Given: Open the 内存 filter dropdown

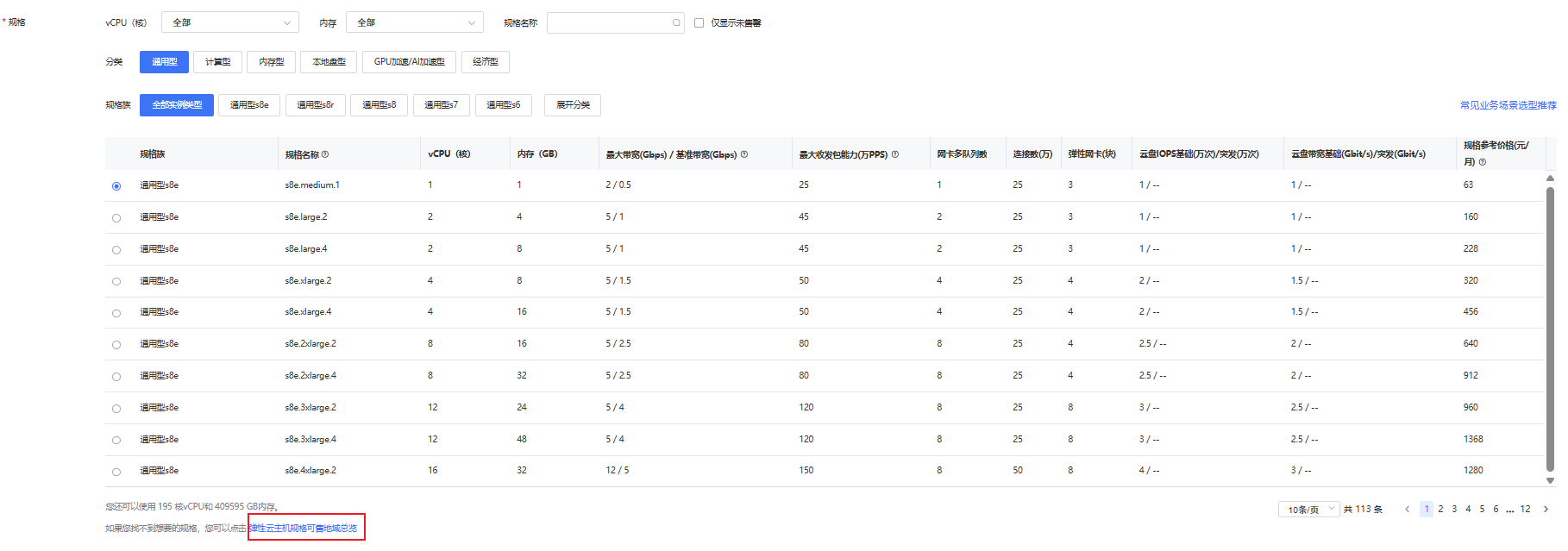Looking at the screenshot, I should tap(414, 22).
